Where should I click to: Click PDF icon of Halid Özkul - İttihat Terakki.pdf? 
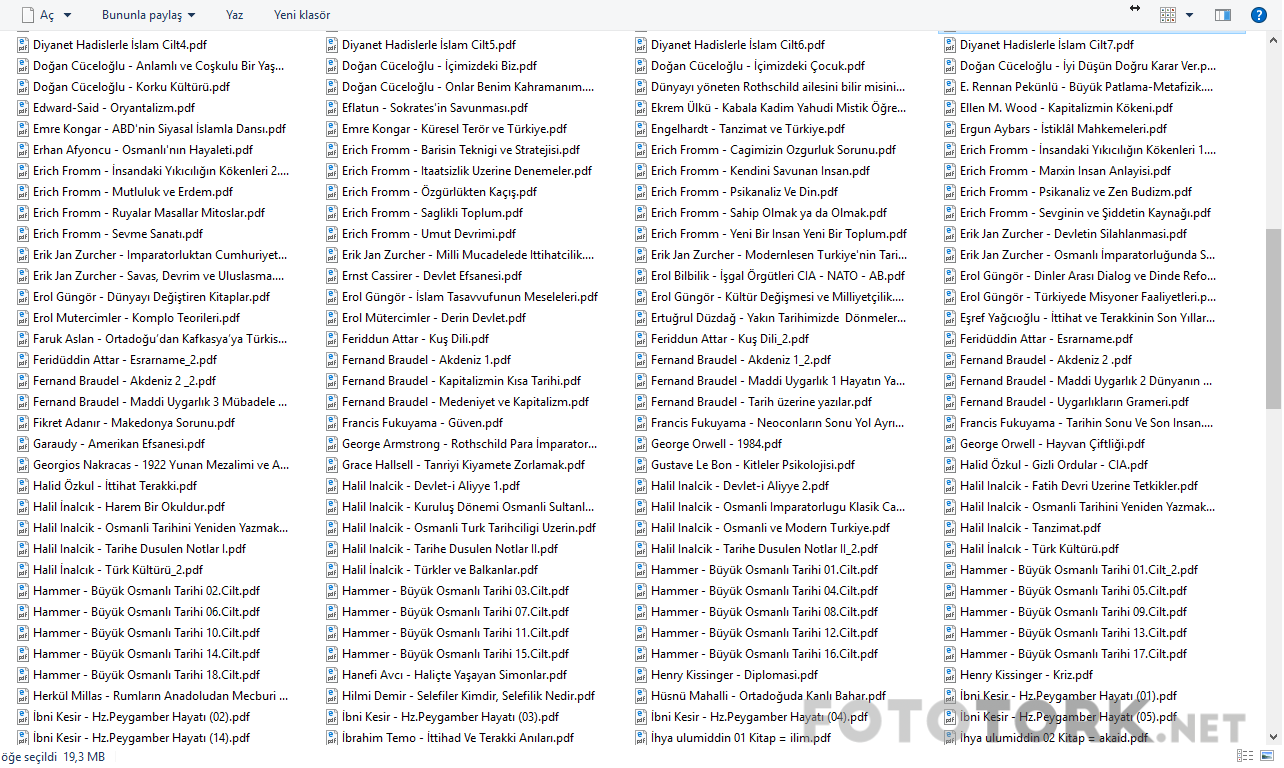tap(22, 486)
